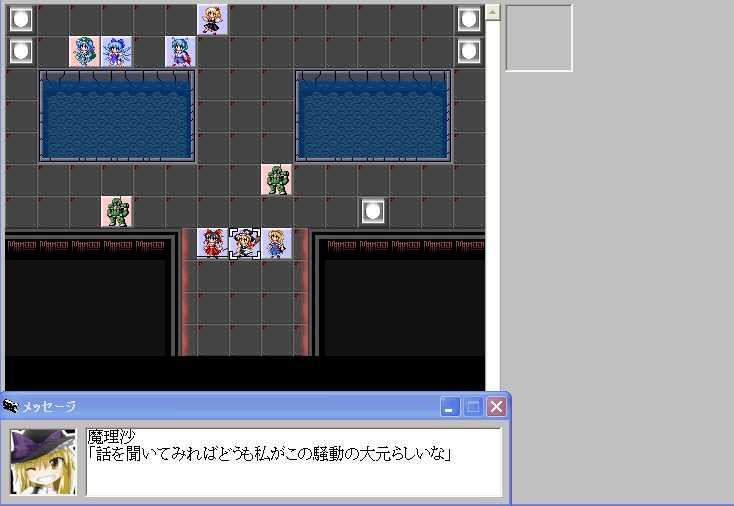The height and width of the screenshot is (506, 734).
Task: Click Marisa's portrait in the message window
Action: tap(43, 462)
